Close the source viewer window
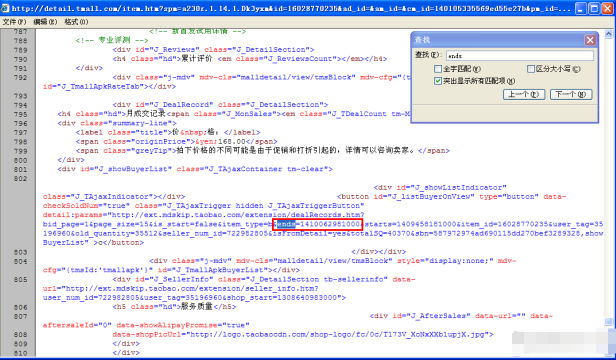 tap(607, 8)
